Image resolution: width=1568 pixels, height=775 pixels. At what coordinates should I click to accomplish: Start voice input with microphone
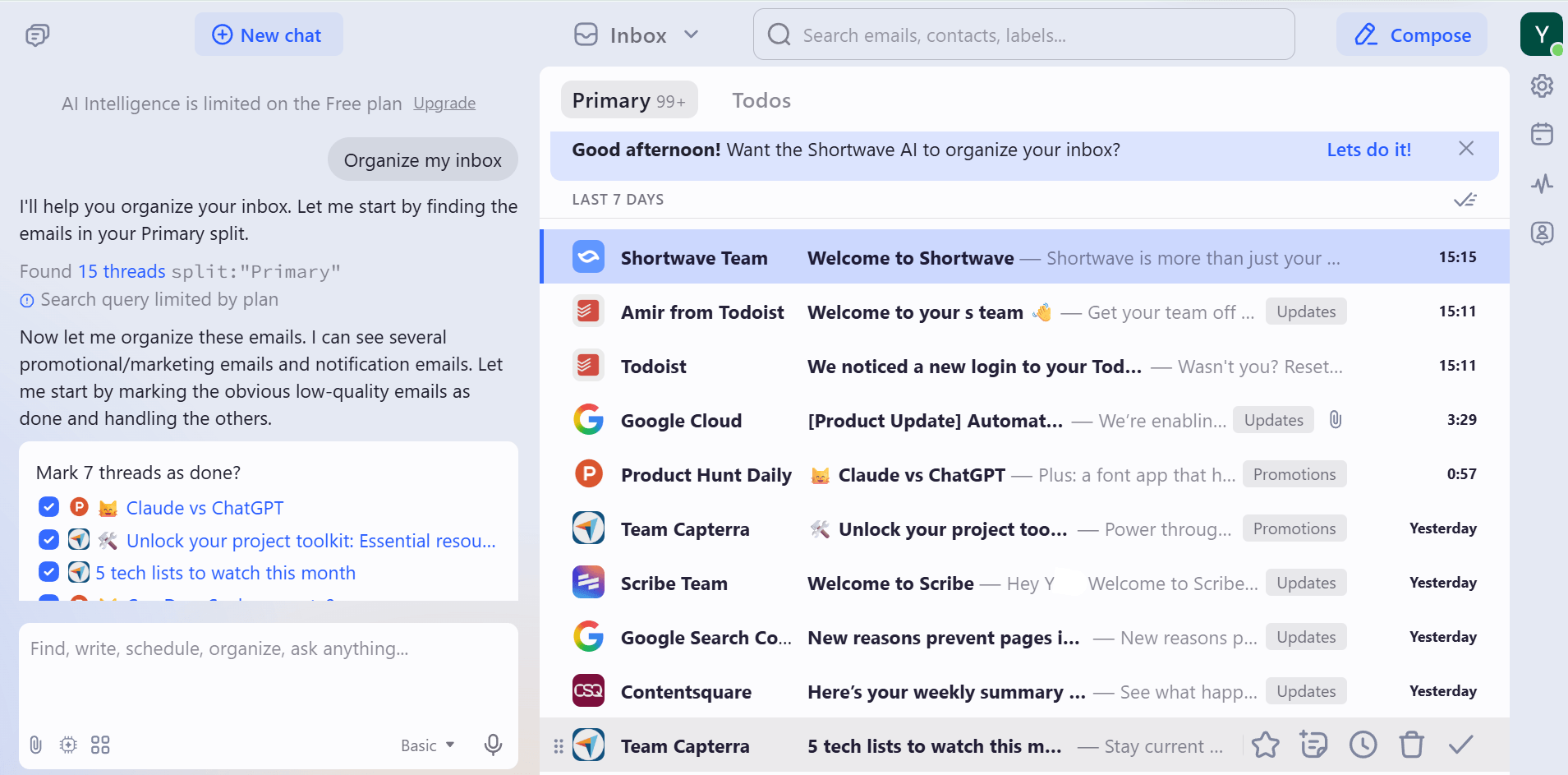(493, 745)
